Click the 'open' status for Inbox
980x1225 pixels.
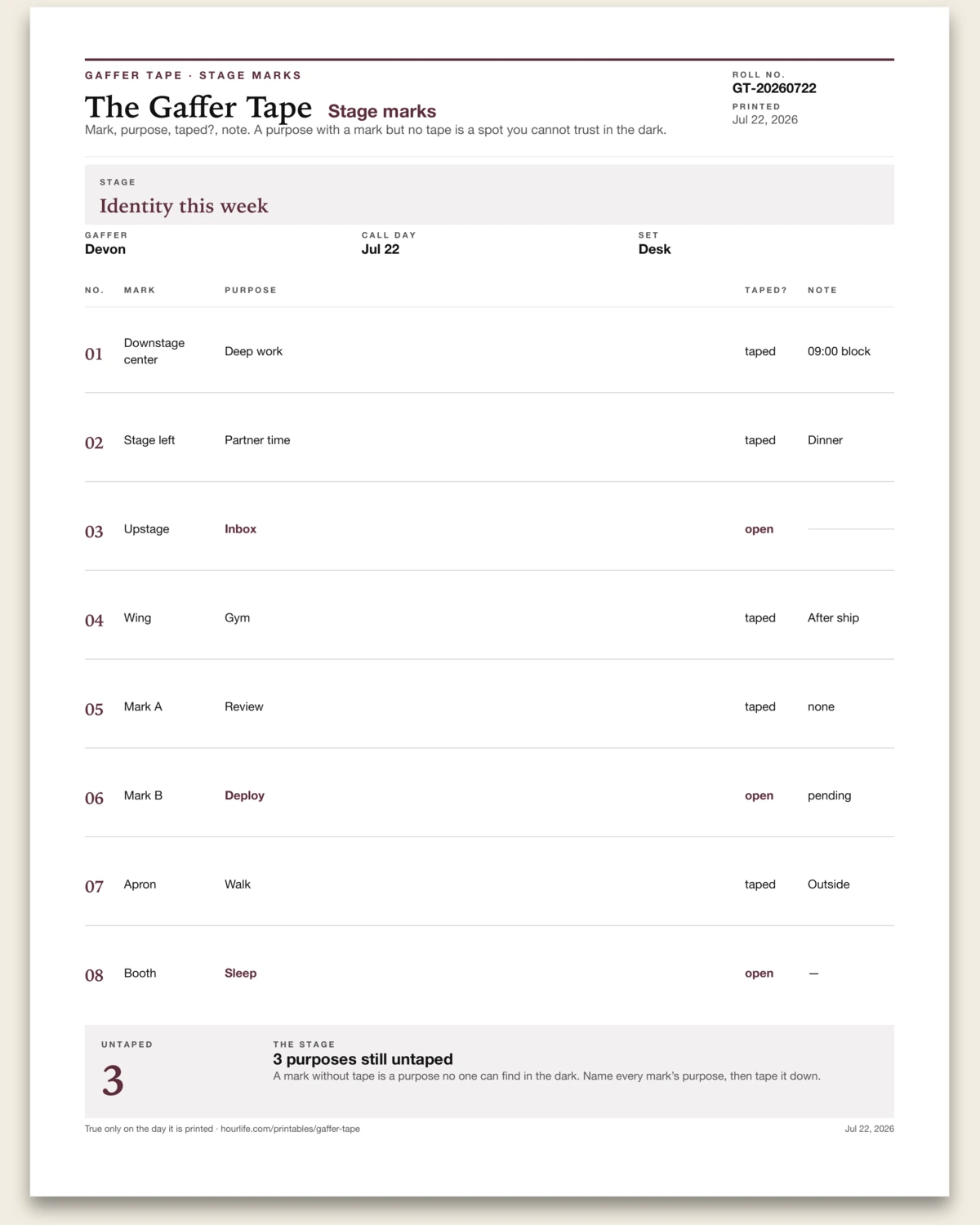click(x=759, y=529)
